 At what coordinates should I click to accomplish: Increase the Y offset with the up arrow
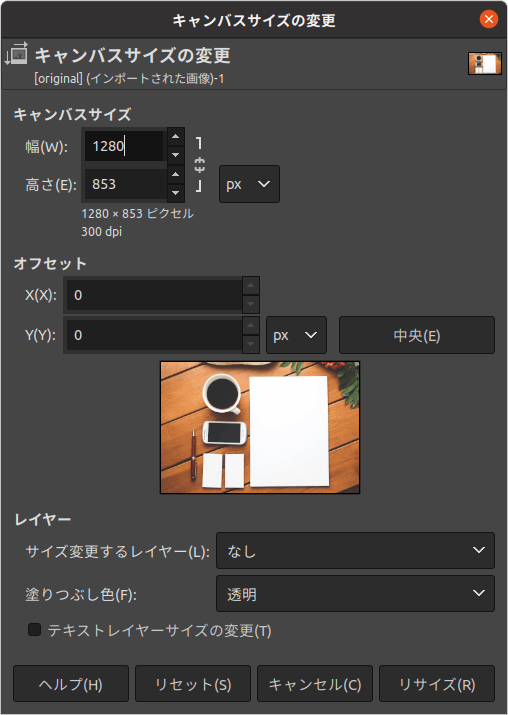251,326
